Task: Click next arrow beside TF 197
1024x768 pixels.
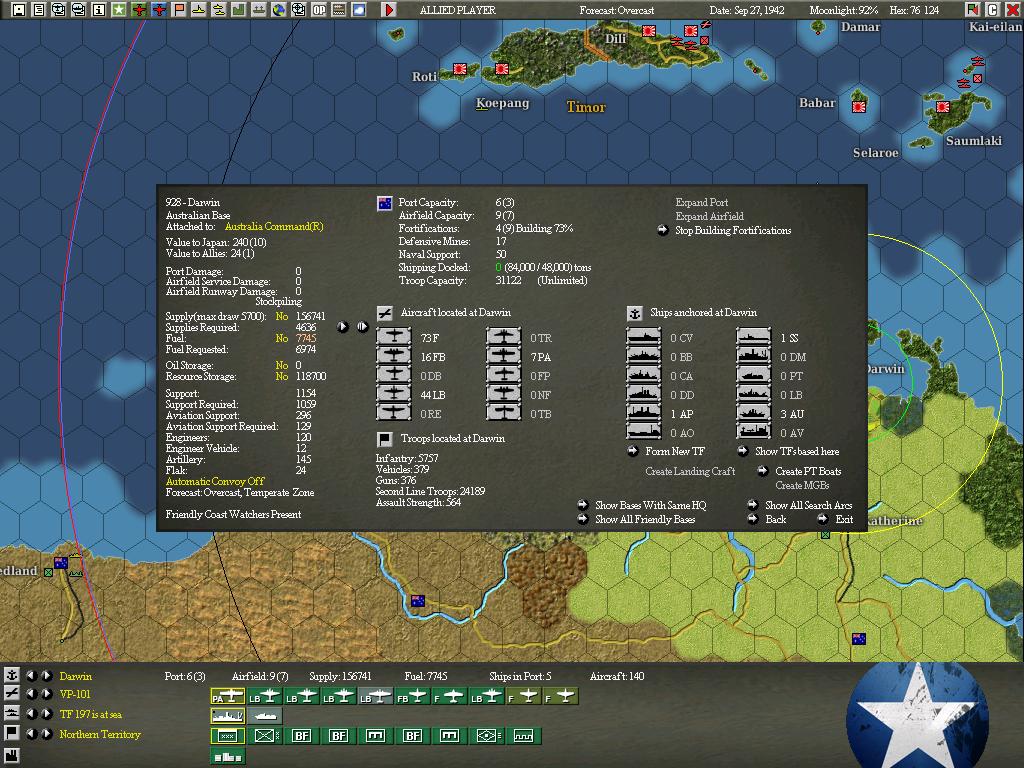Action: 46,714
